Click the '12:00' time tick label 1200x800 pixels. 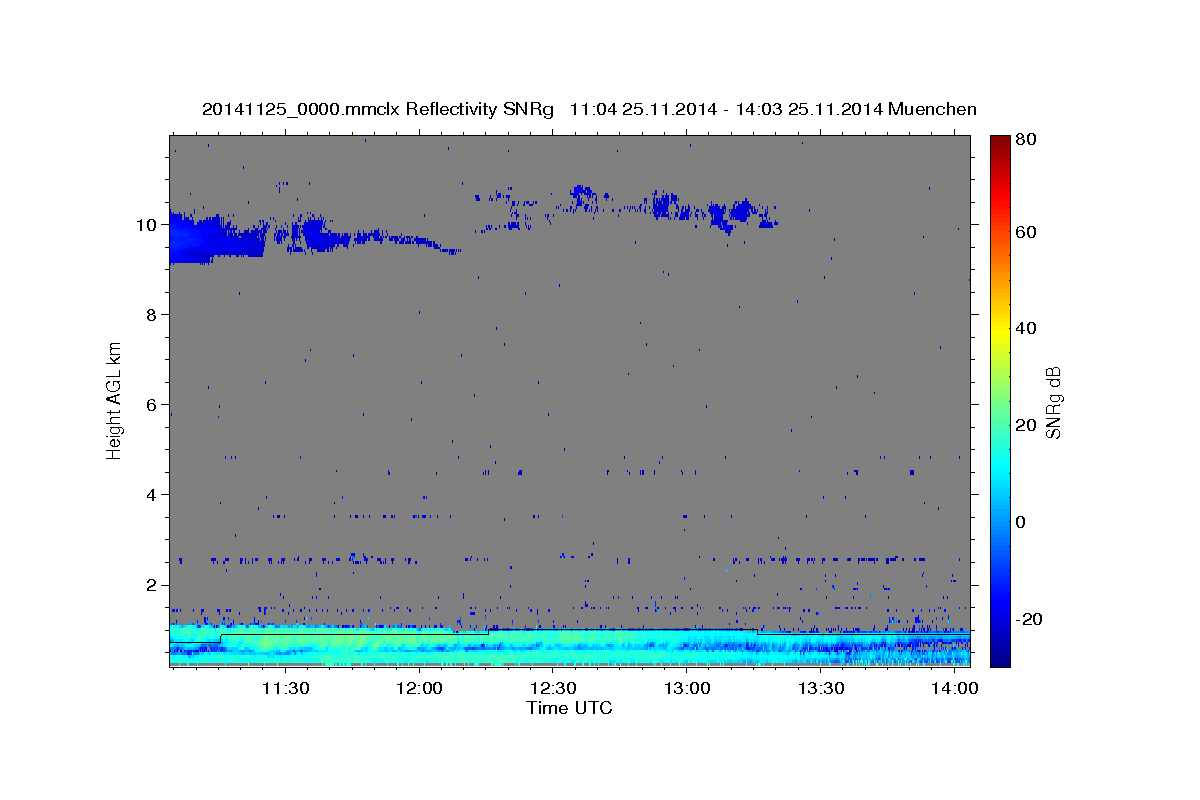tap(418, 688)
